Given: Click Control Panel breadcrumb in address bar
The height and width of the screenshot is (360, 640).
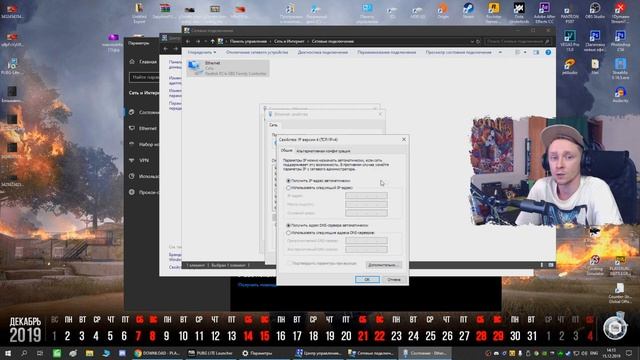Looking at the screenshot, I should click(248, 41).
